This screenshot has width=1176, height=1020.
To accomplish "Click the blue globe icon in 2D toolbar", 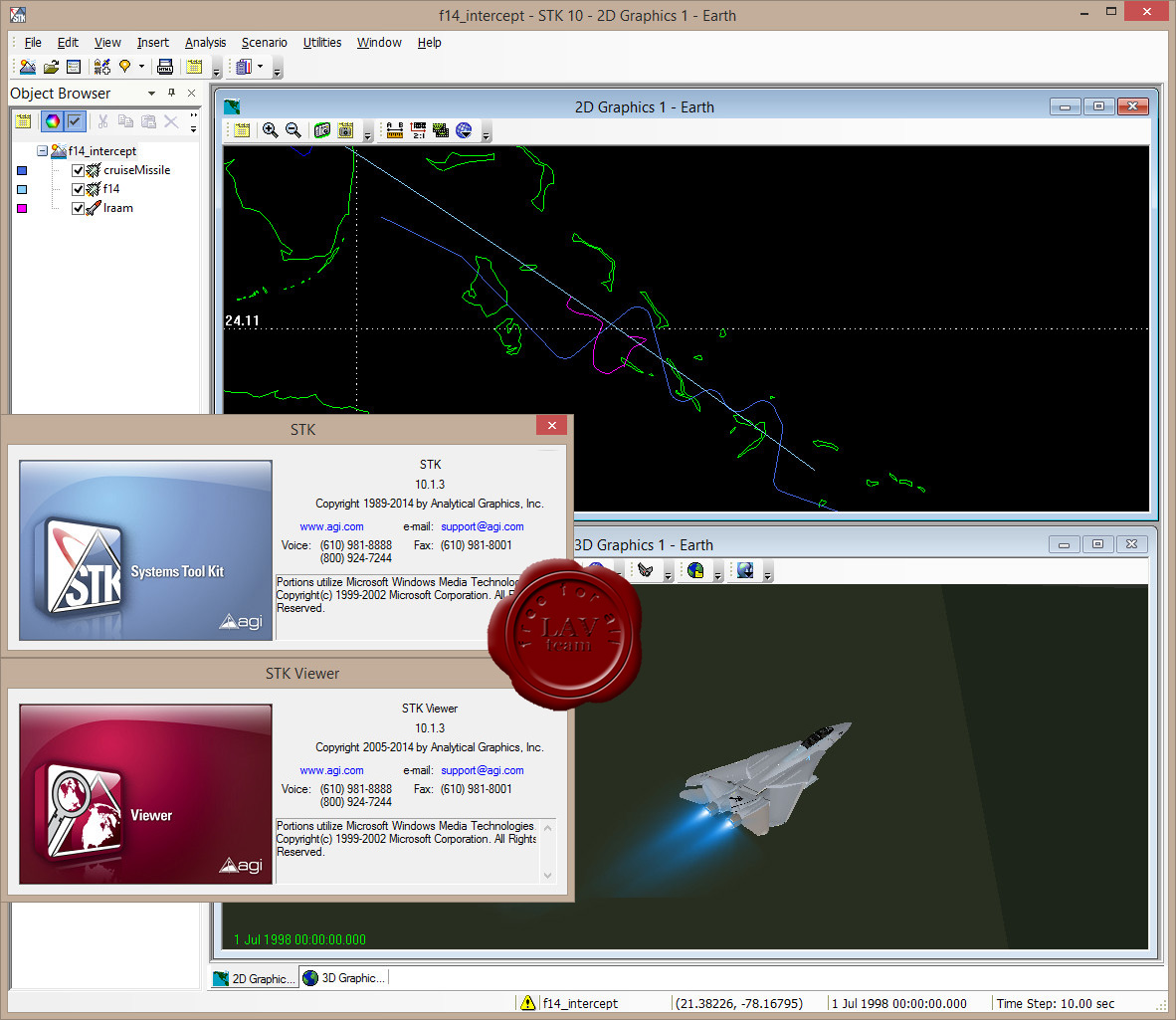I will [x=465, y=130].
